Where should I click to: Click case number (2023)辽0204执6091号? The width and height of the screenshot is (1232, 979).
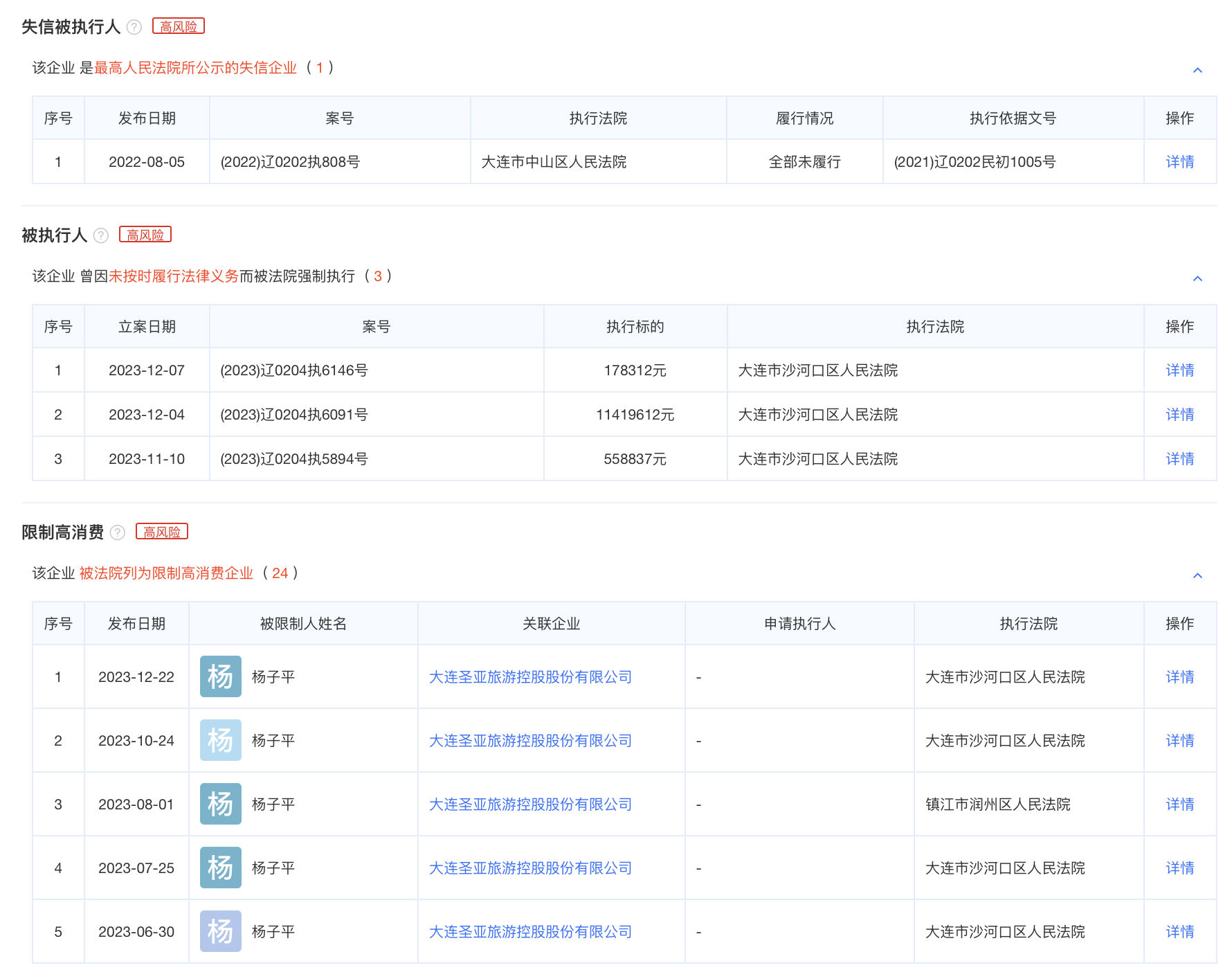(293, 415)
